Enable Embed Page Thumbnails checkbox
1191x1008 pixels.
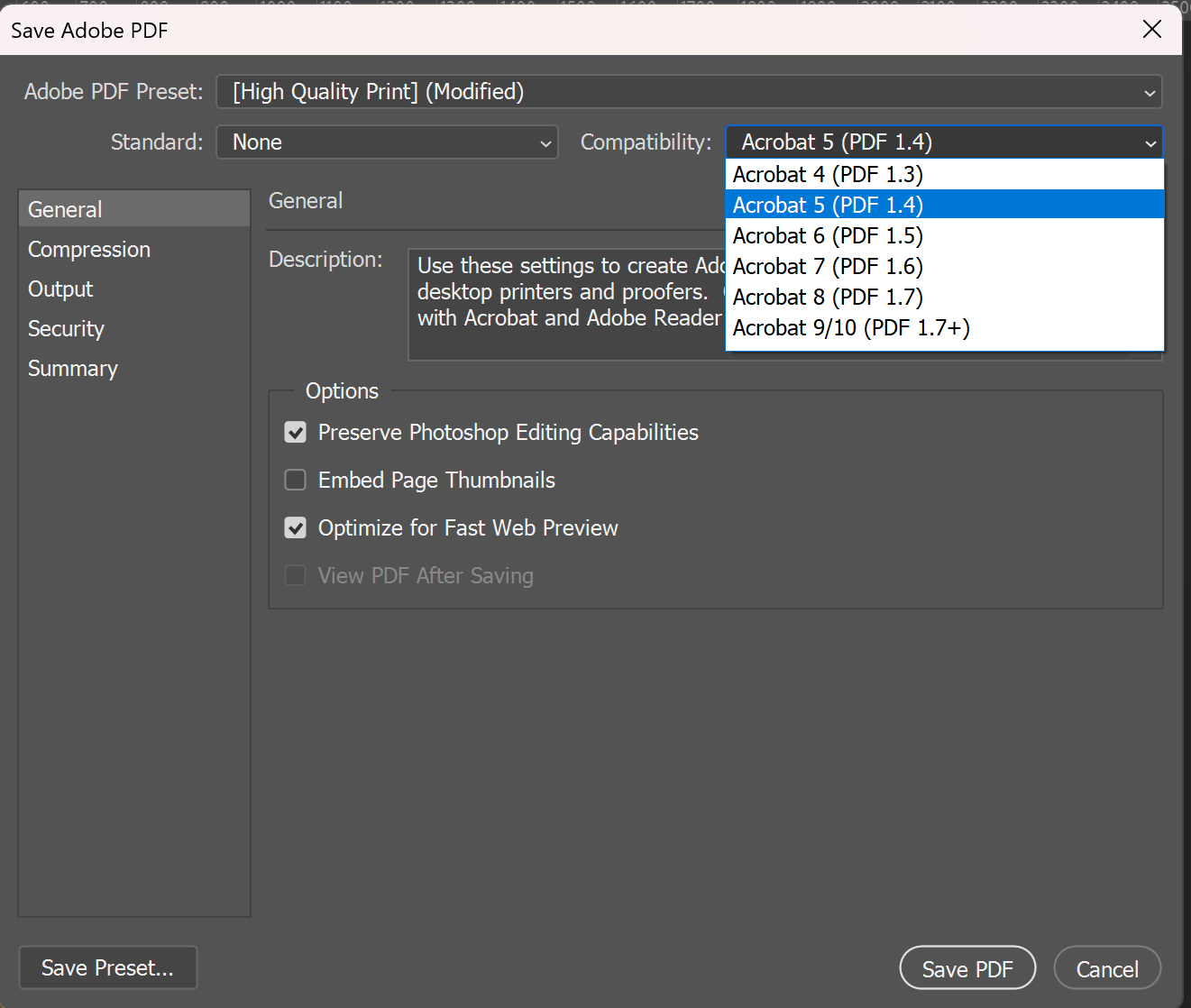point(296,481)
